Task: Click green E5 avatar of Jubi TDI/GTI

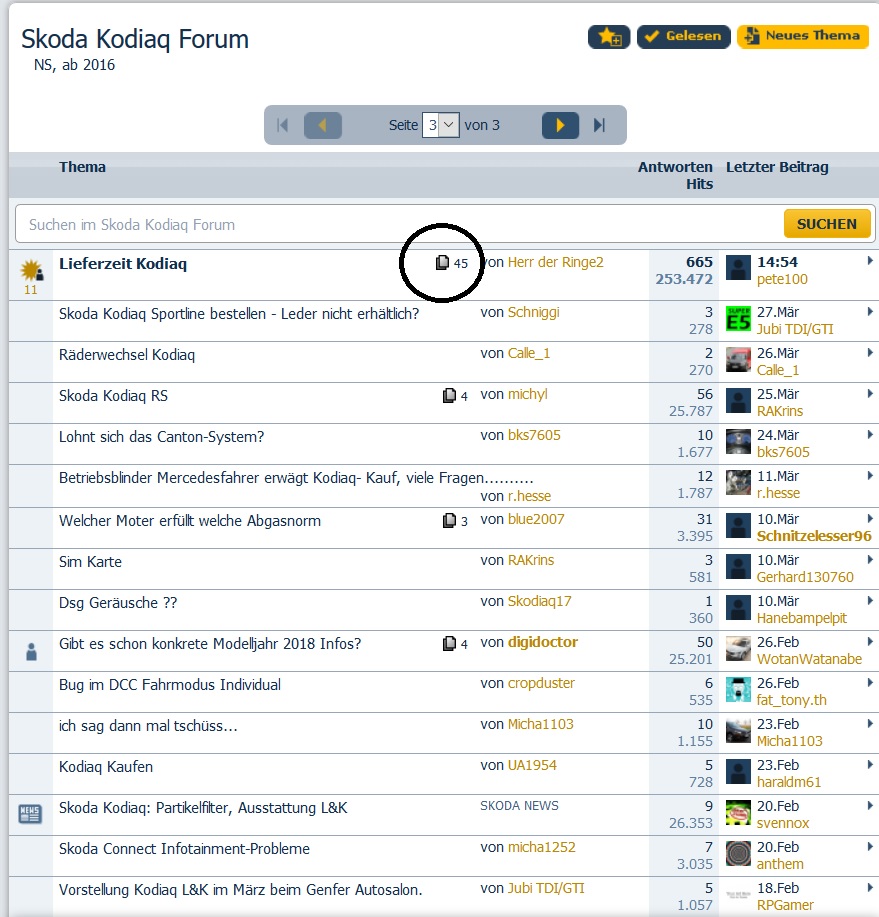Action: pyautogui.click(x=738, y=319)
